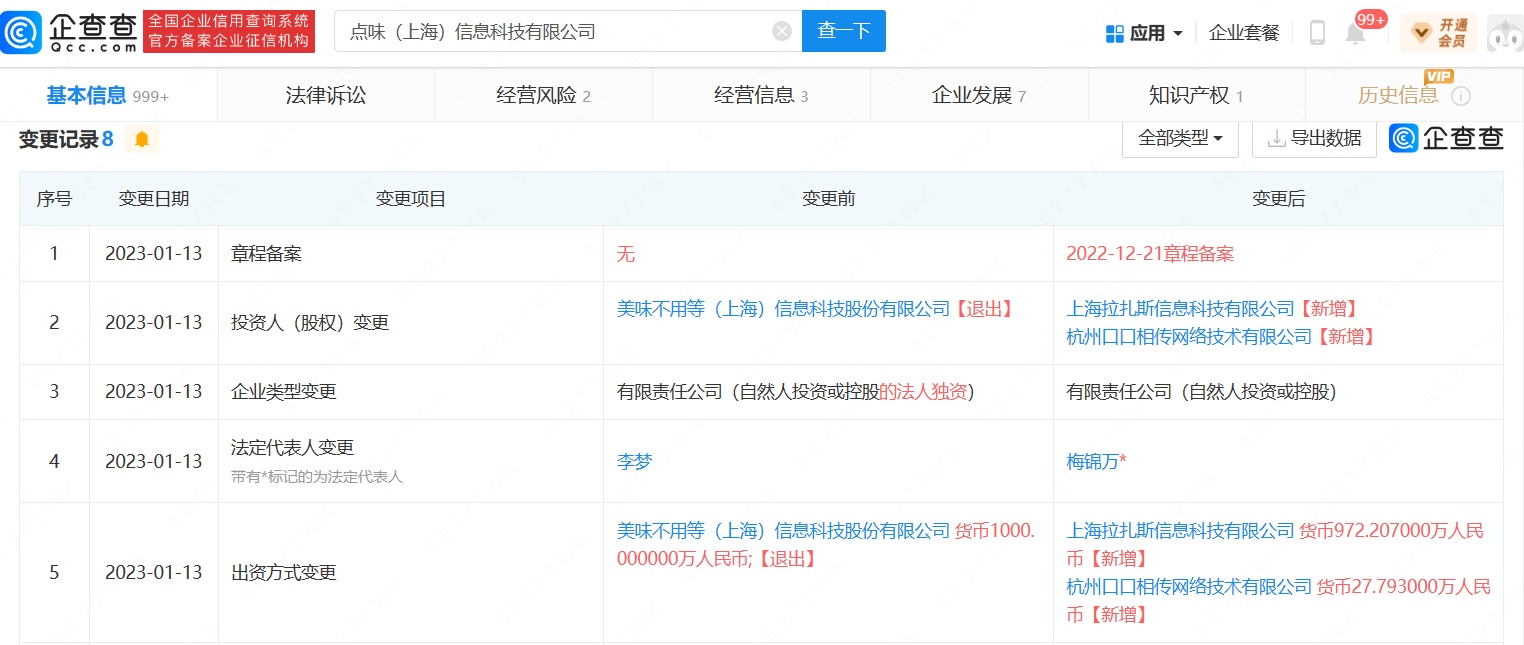The width and height of the screenshot is (1524, 645).
Task: Open the 全部类型 filter dropdown
Action: pyautogui.click(x=1180, y=139)
